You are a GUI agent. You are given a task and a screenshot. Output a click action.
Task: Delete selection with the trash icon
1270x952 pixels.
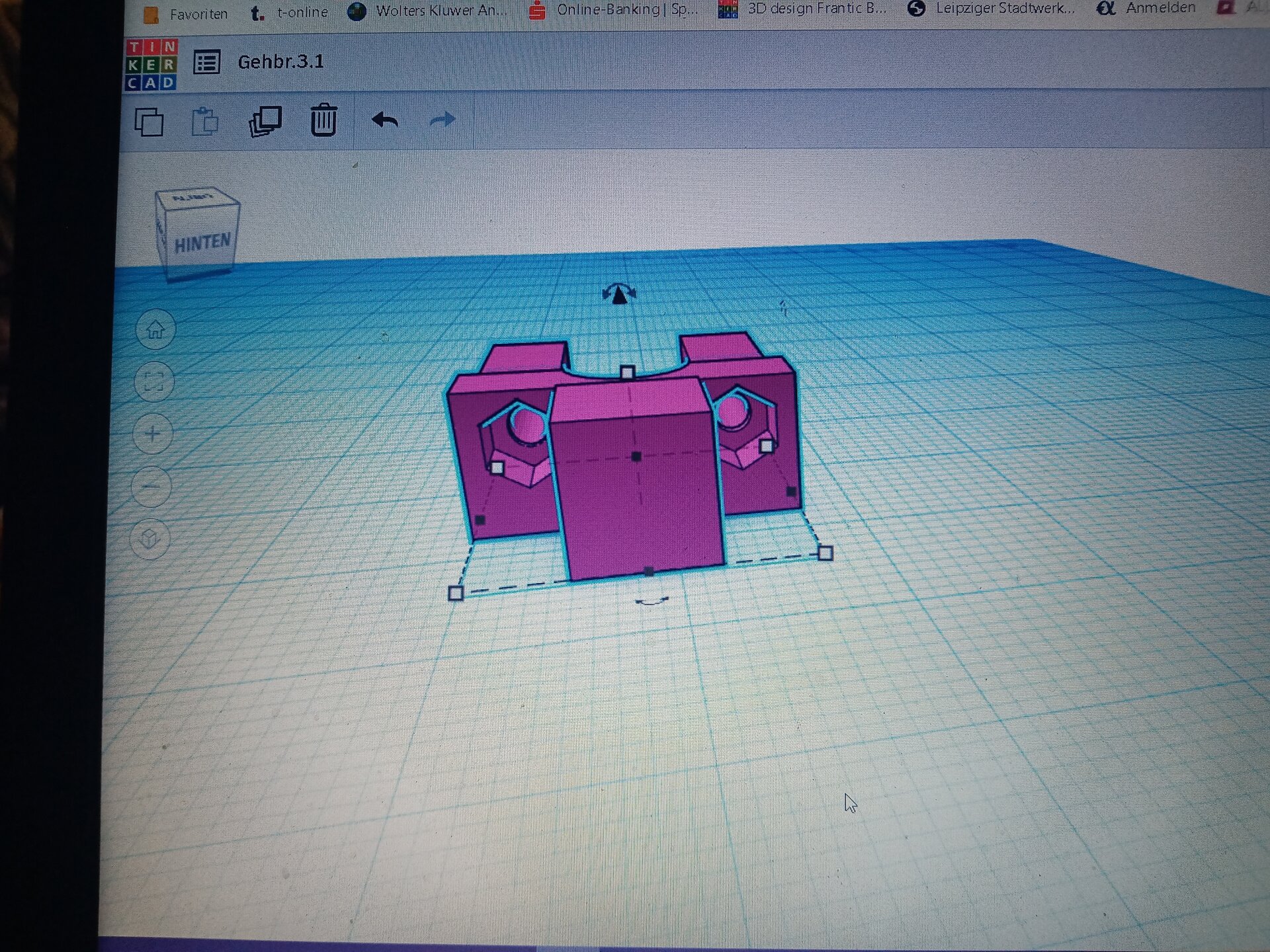[323, 120]
